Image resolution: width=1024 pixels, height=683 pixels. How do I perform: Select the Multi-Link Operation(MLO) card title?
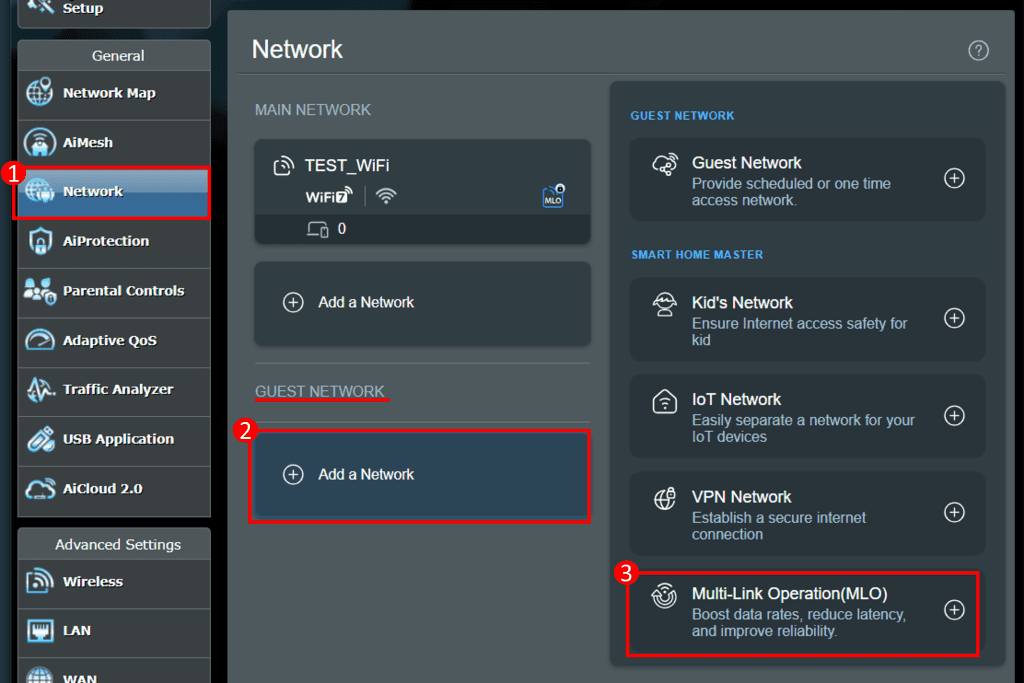click(790, 594)
